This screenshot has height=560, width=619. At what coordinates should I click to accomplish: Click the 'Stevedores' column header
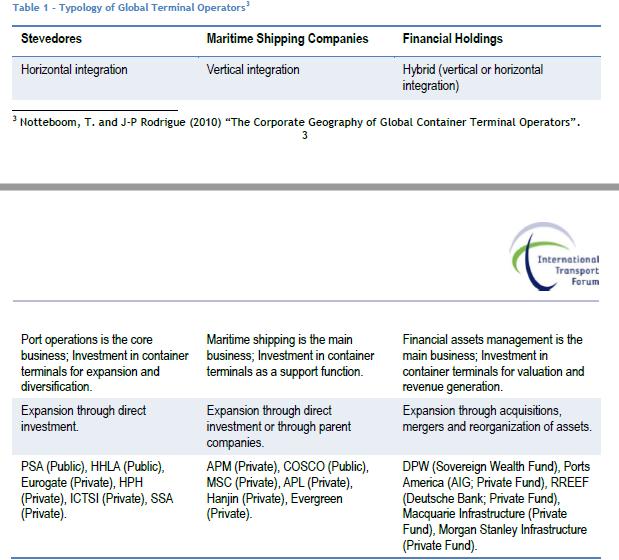[51, 39]
